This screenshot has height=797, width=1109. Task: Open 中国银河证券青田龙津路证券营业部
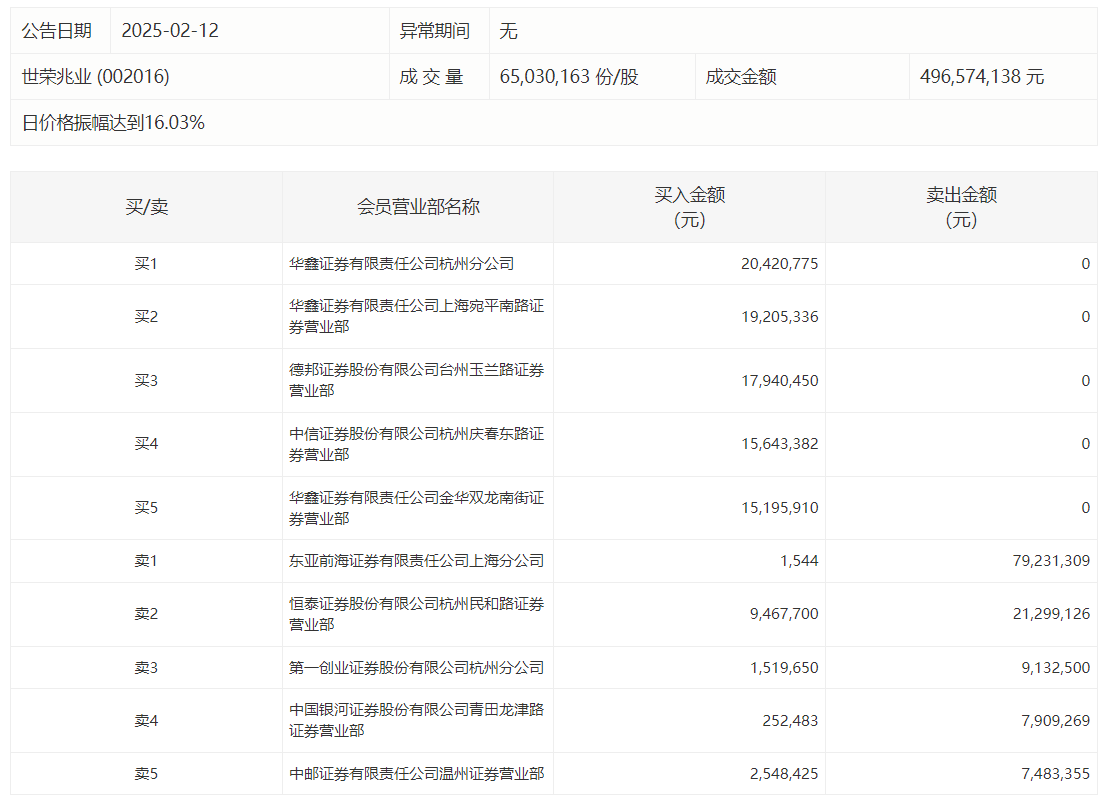tap(416, 720)
